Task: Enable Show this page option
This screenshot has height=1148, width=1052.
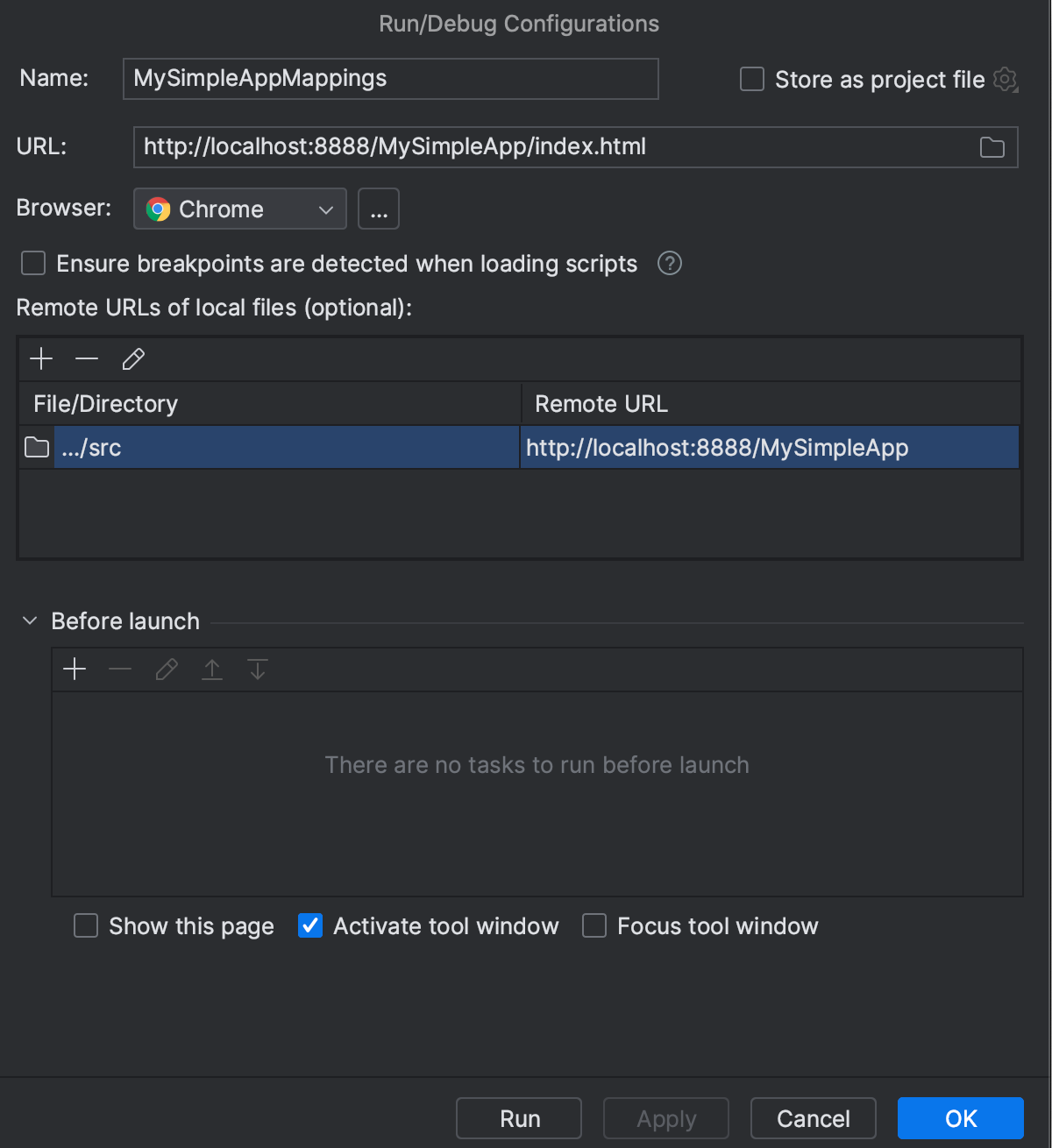Action: pos(85,925)
